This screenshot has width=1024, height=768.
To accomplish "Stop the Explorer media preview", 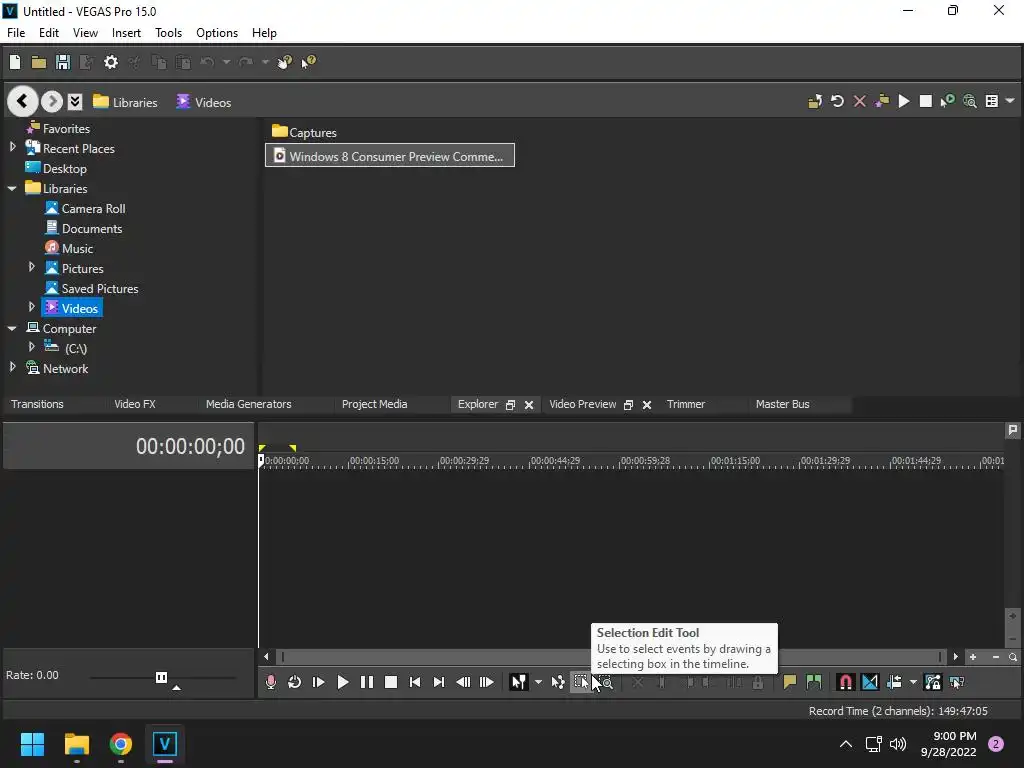I will tap(925, 101).
